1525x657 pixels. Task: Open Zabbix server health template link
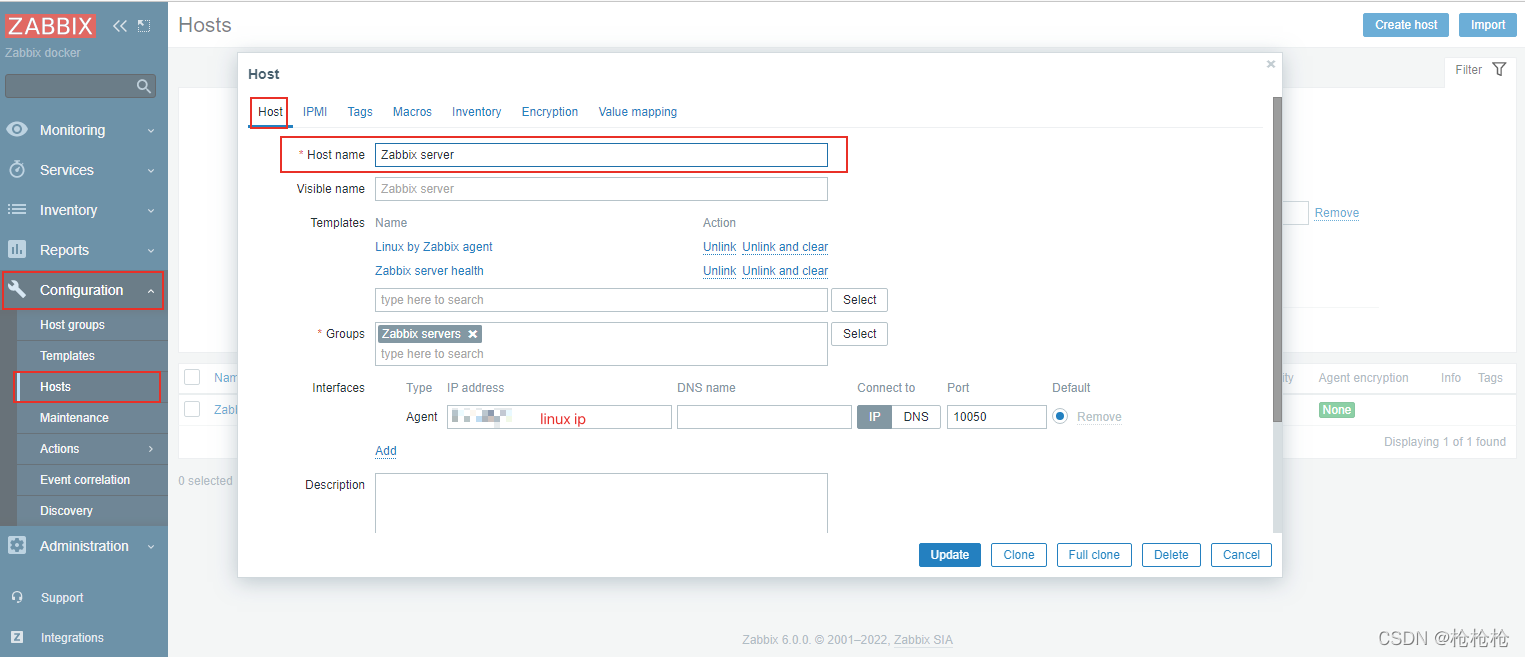(429, 271)
